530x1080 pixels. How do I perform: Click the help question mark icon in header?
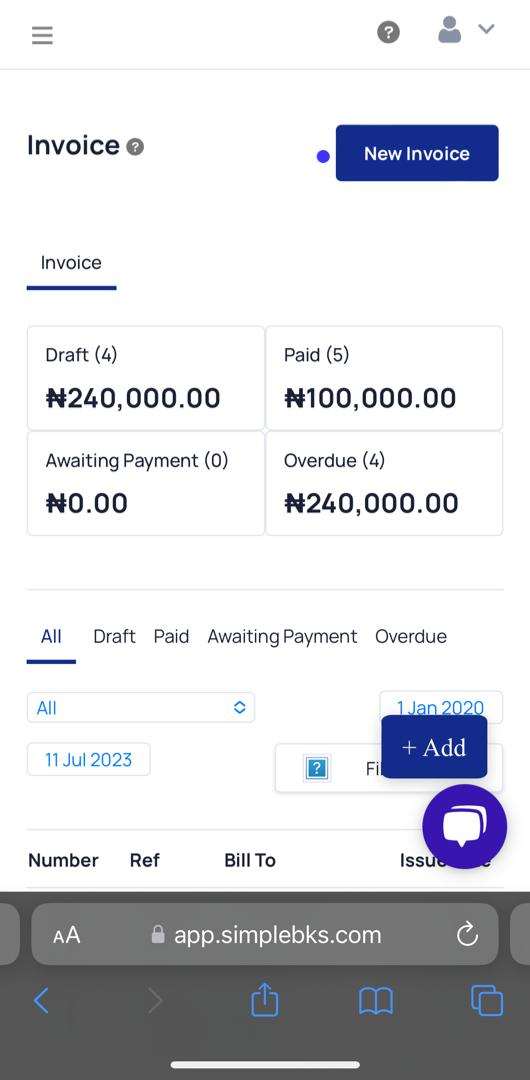point(388,32)
